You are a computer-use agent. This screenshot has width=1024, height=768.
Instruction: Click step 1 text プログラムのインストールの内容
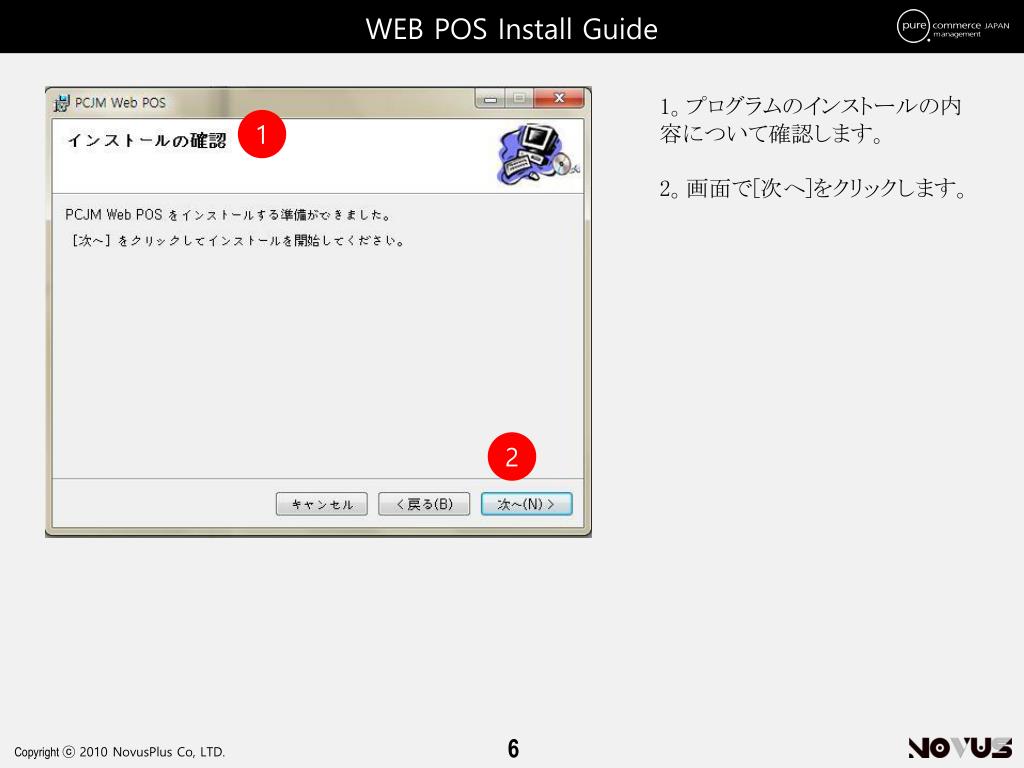810,120
